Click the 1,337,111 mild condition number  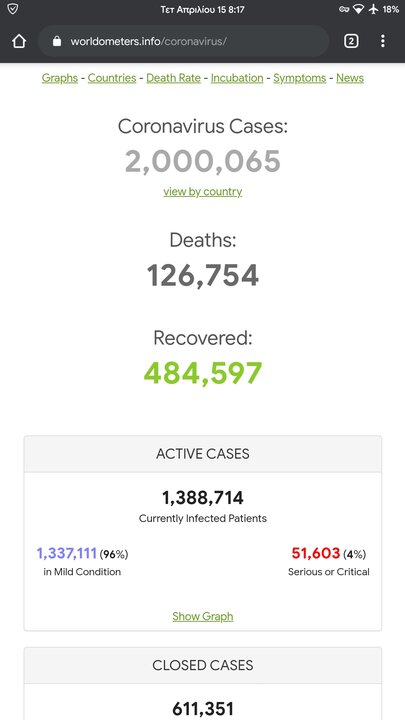point(67,553)
